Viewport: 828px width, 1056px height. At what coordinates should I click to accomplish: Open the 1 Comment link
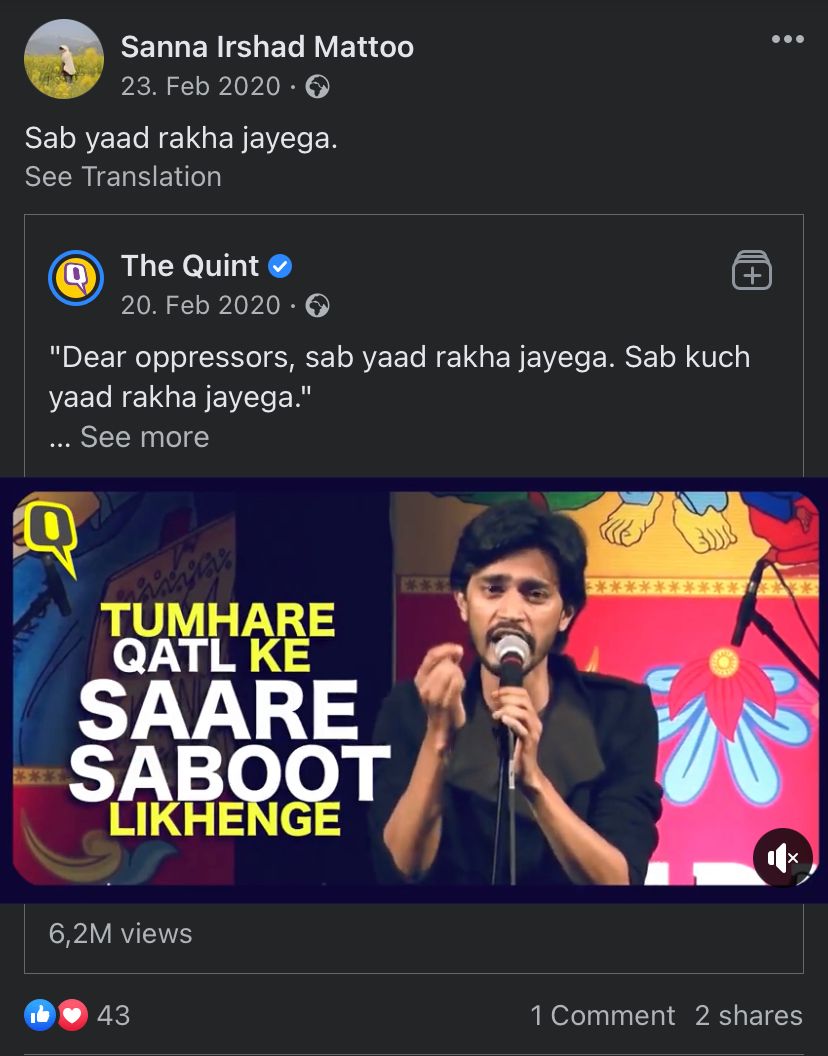click(602, 1015)
